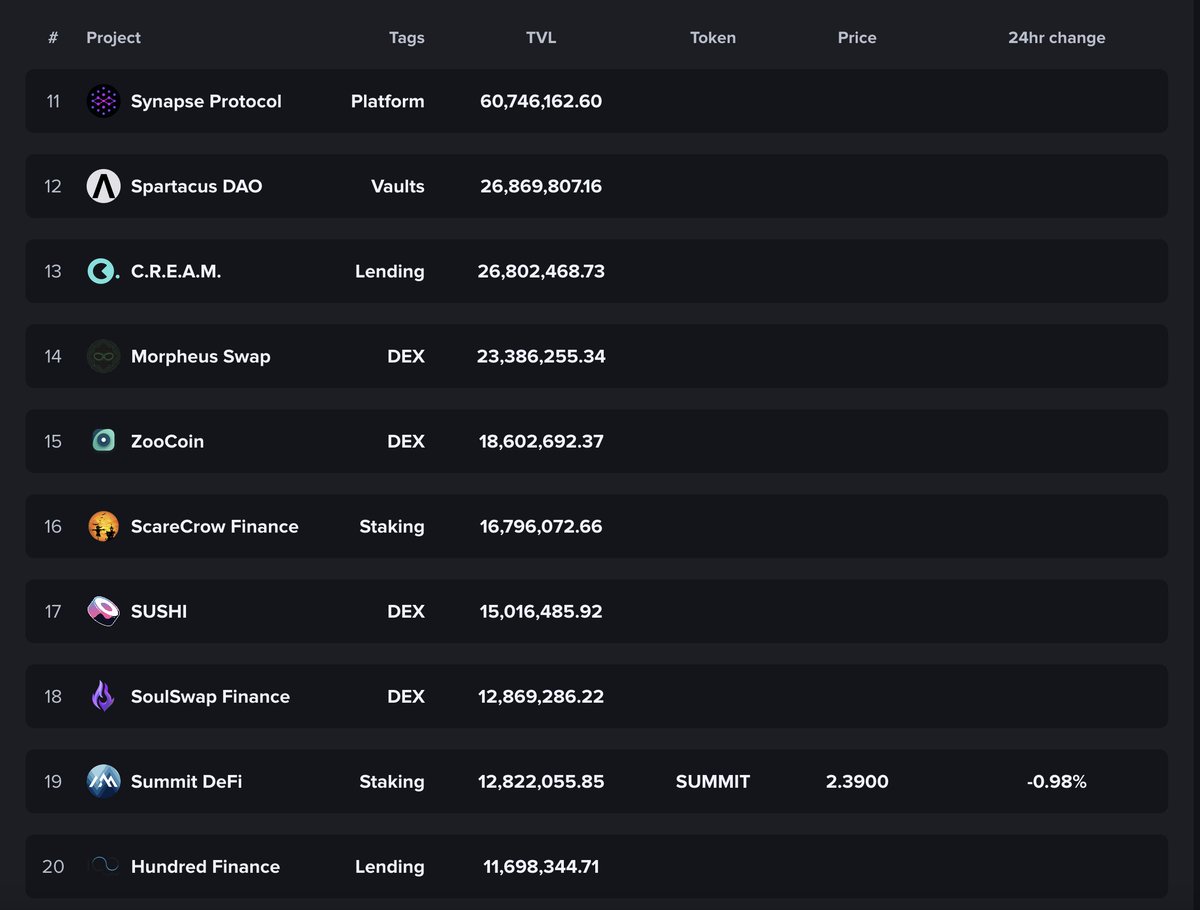Sort by the 24hr change column header
1200x910 pixels.
pos(1057,38)
